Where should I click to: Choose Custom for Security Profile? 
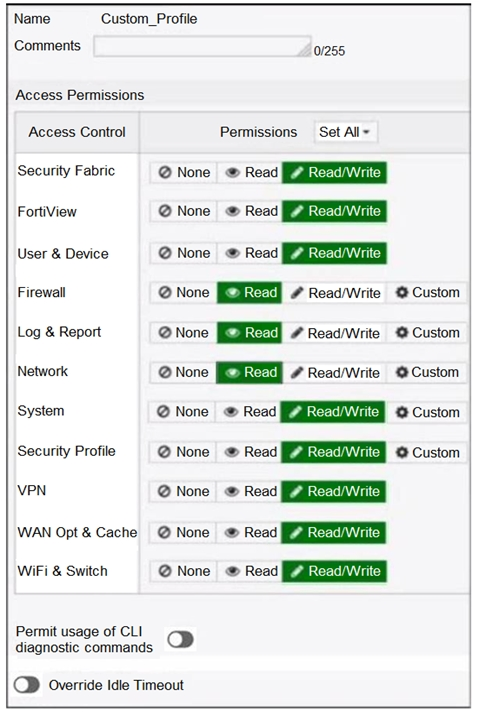(427, 453)
